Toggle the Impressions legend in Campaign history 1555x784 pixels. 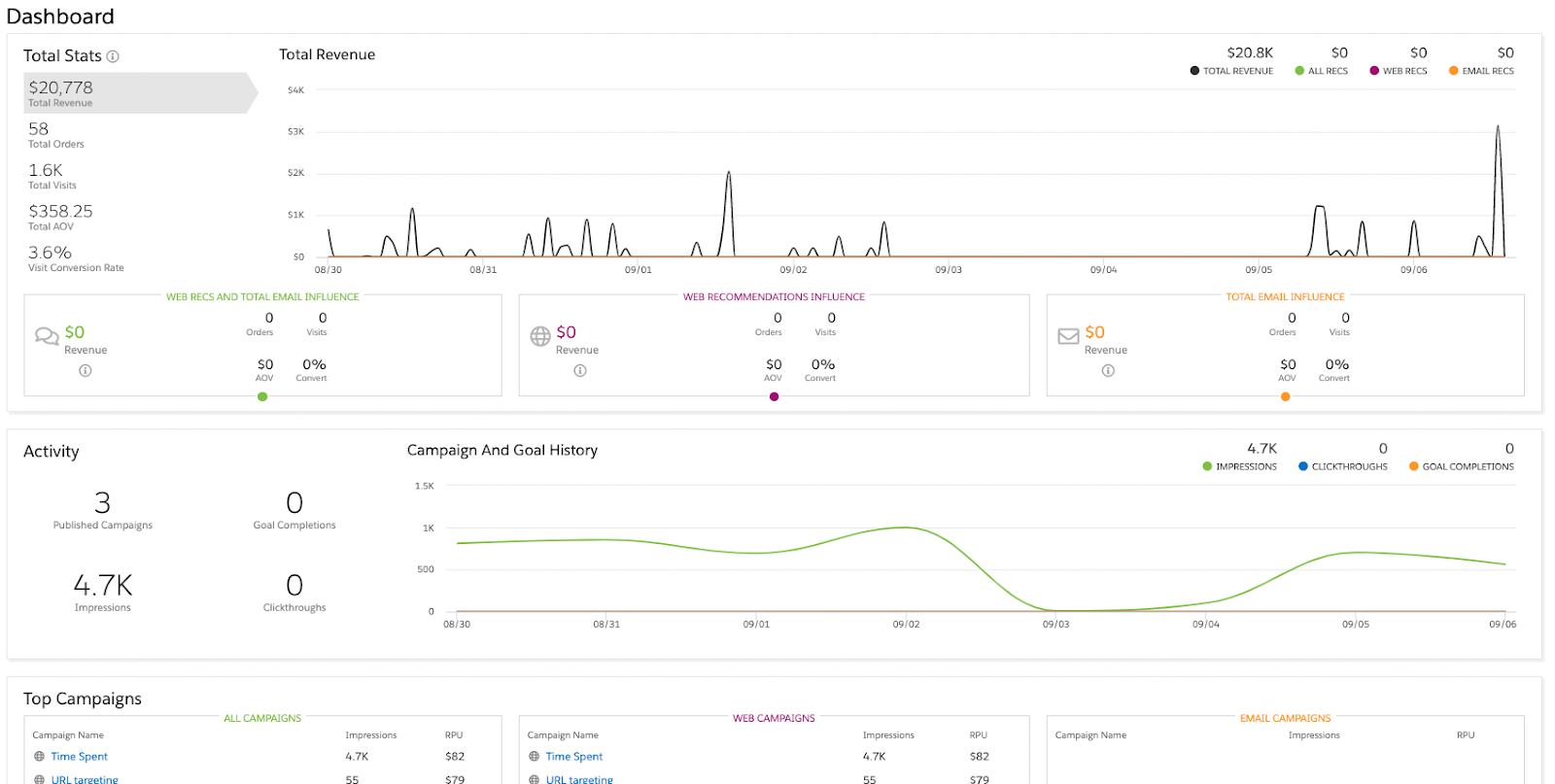pyautogui.click(x=1240, y=466)
